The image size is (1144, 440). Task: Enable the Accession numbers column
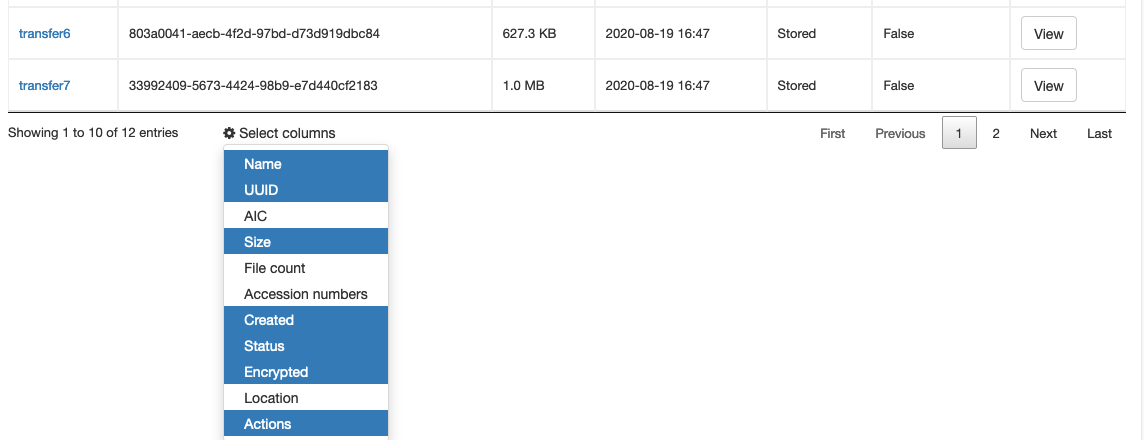point(305,294)
